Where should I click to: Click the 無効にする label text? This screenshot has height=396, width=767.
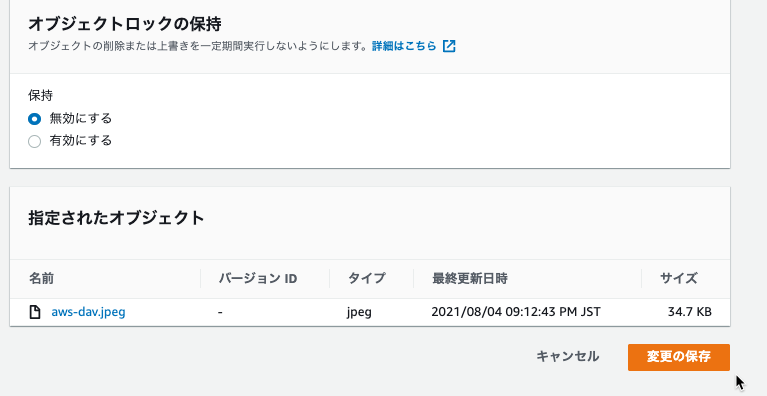click(x=81, y=118)
